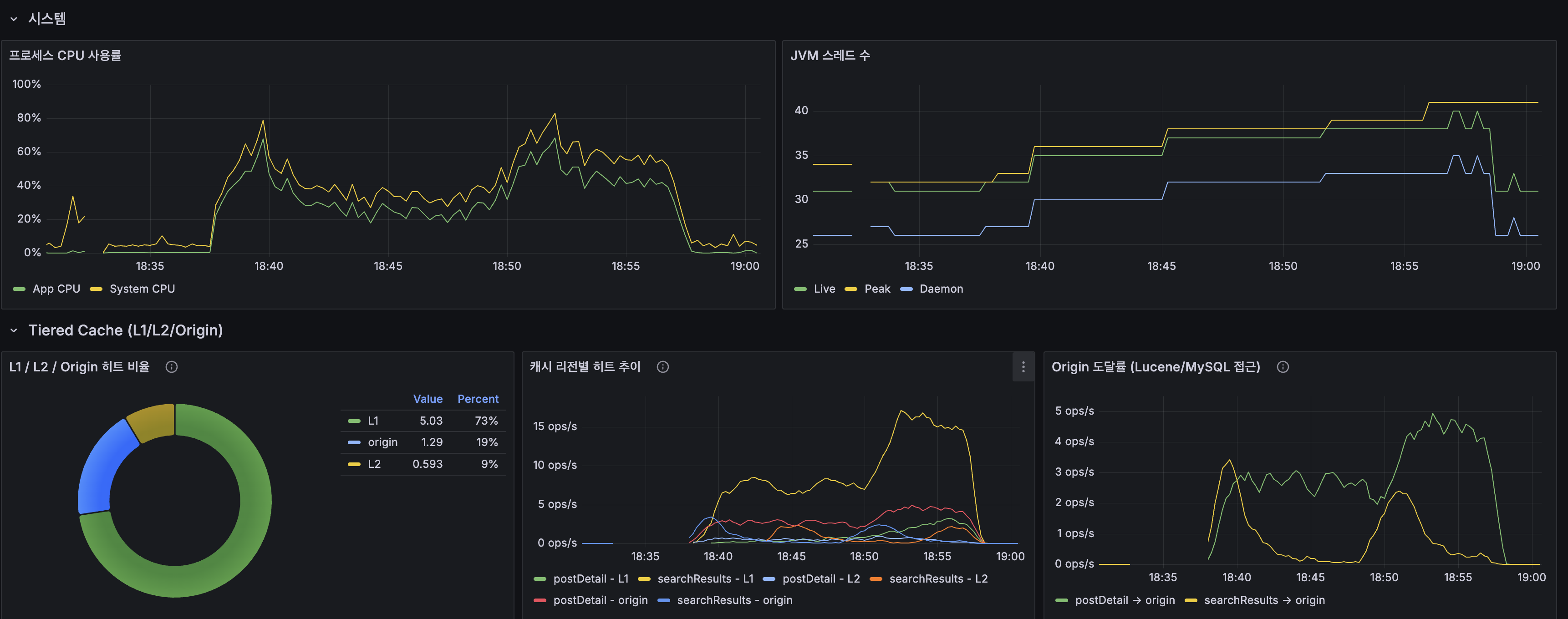1568x619 pixels.
Task: Sort the pie legend by Value column
Action: tap(428, 399)
